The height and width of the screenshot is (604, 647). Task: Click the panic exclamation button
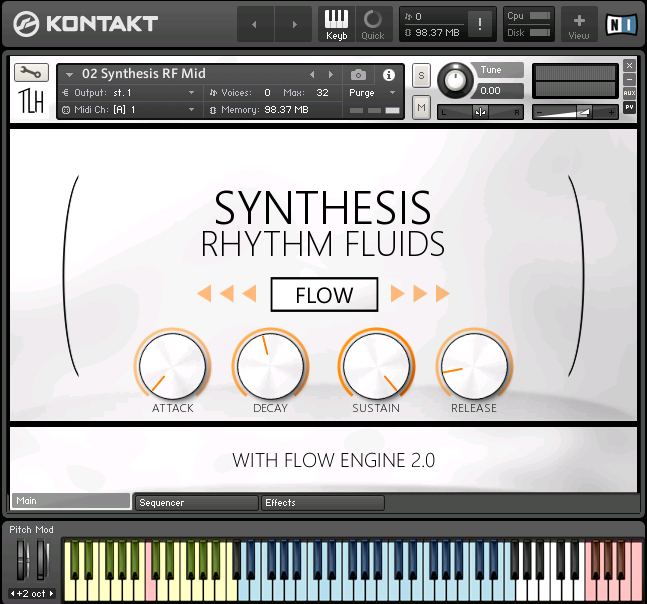point(479,24)
